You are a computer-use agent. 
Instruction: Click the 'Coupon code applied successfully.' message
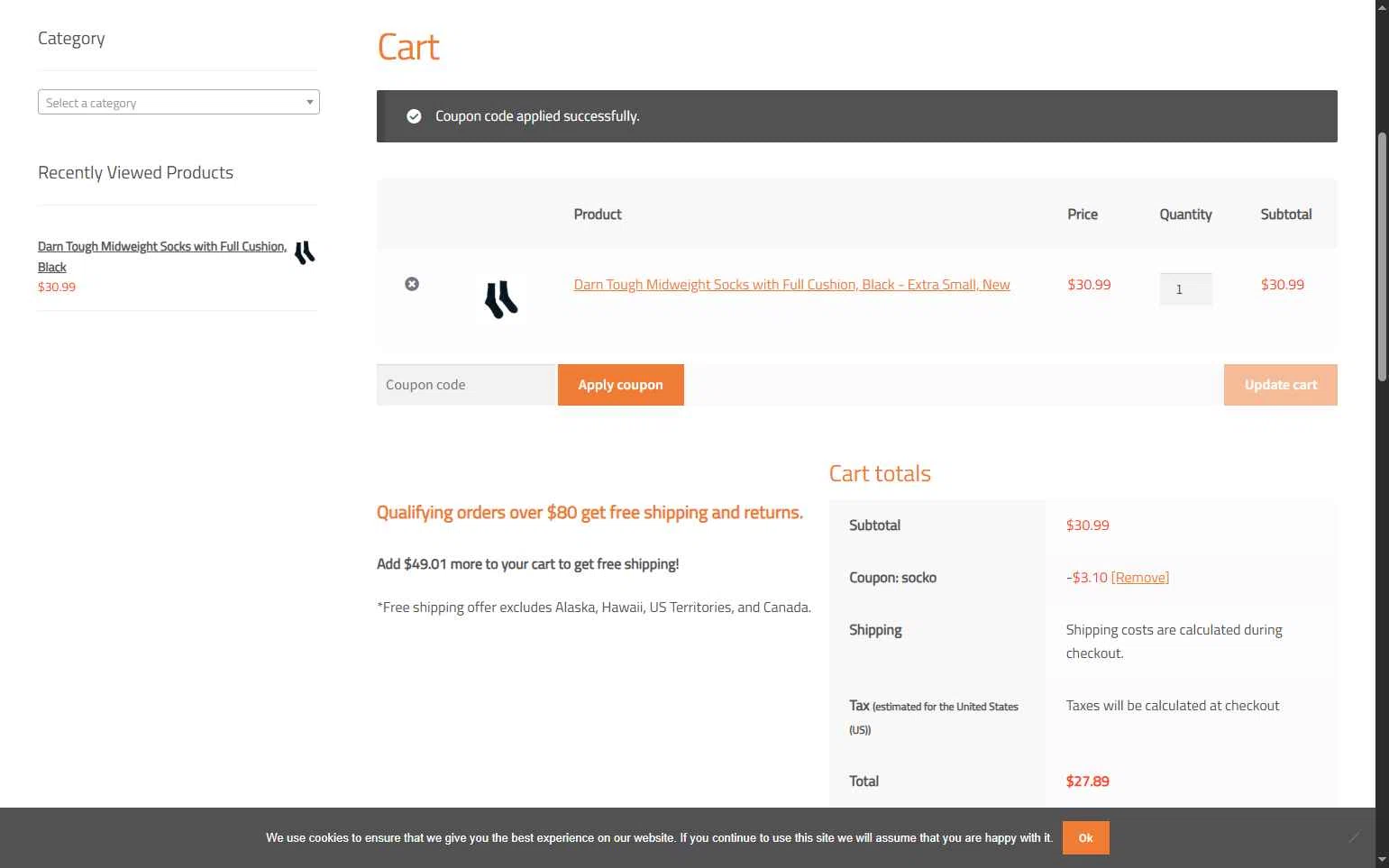(x=537, y=116)
